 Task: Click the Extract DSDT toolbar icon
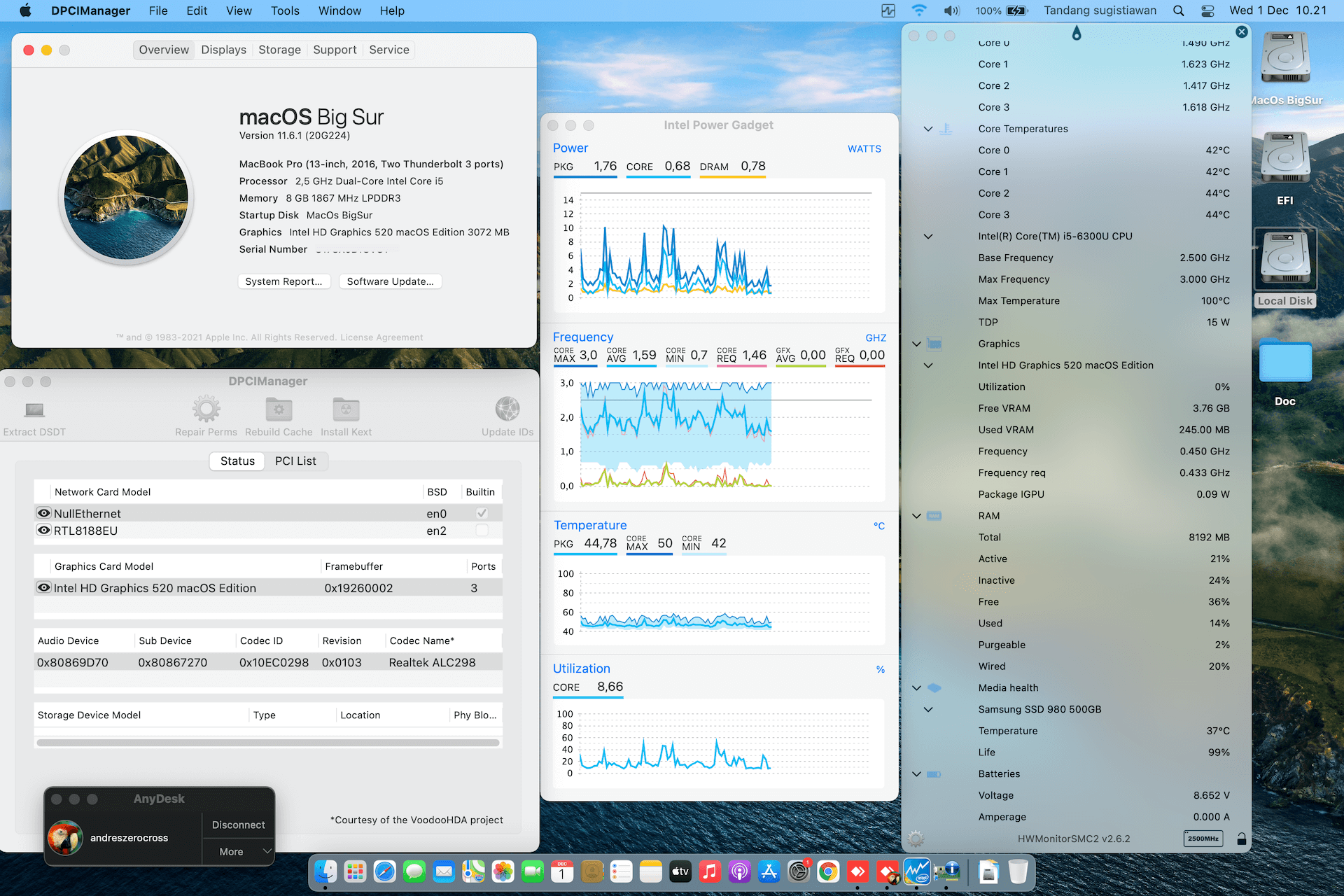coord(34,409)
